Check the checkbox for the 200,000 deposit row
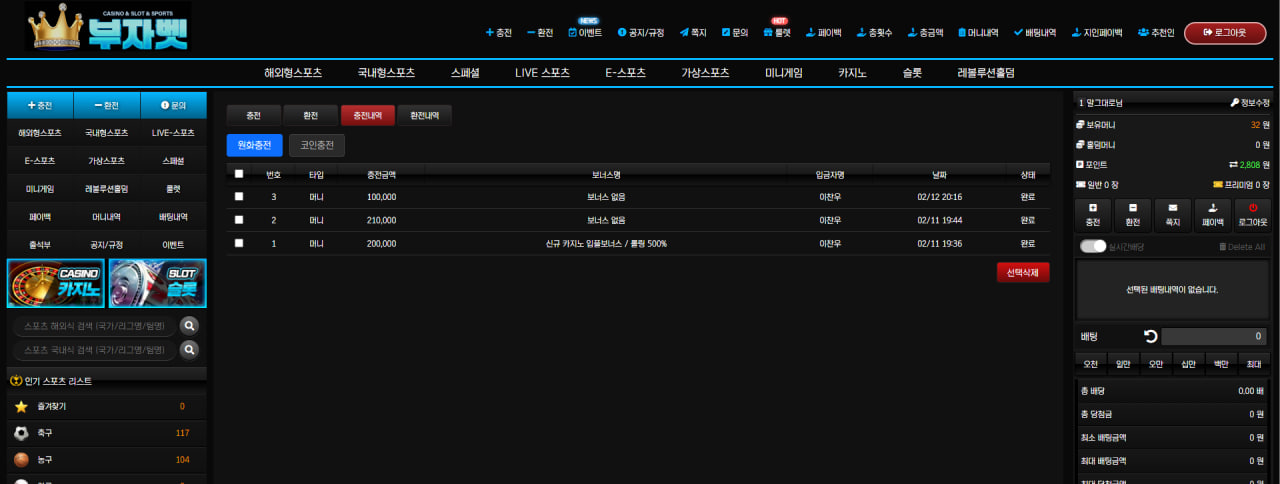Screen dimensions: 1280x484 [238, 243]
